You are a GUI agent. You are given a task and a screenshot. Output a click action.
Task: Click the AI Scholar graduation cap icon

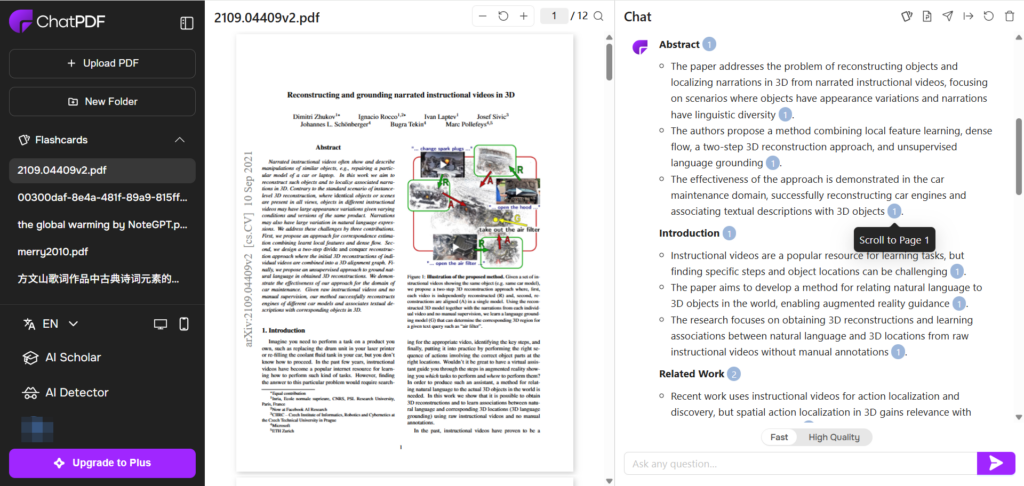pos(30,358)
